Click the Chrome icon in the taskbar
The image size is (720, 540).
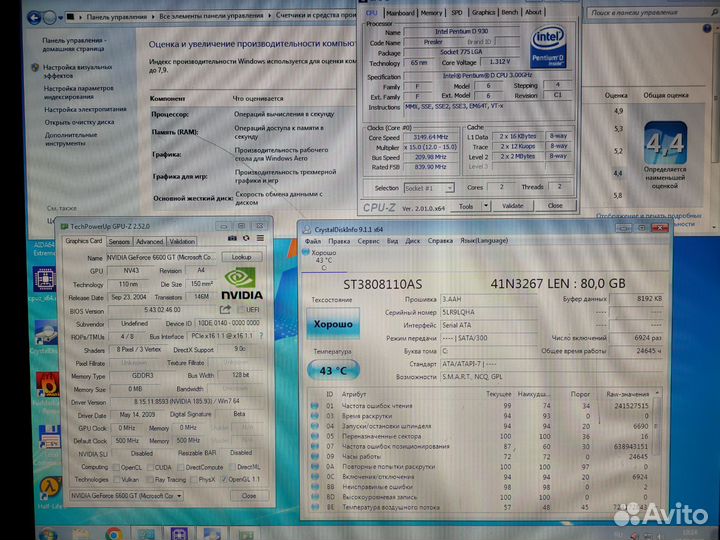pyautogui.click(x=113, y=534)
